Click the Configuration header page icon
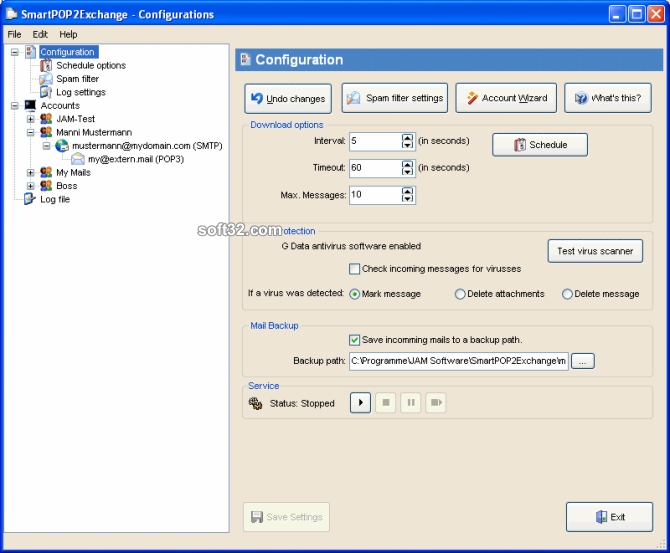 point(245,59)
